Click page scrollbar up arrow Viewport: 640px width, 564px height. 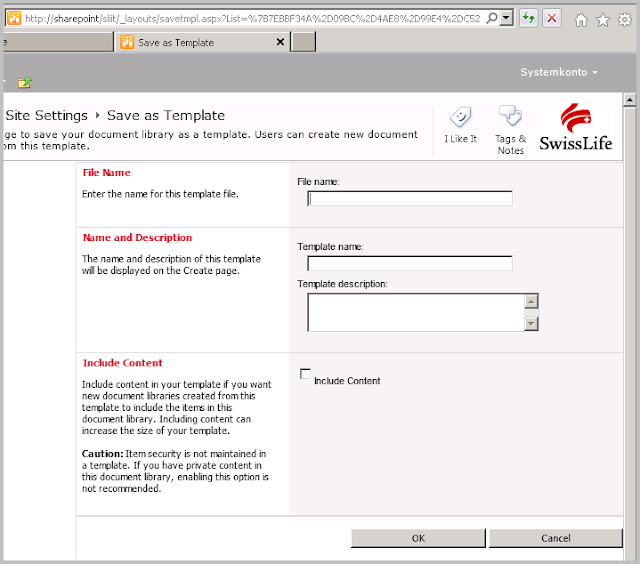coord(629,100)
